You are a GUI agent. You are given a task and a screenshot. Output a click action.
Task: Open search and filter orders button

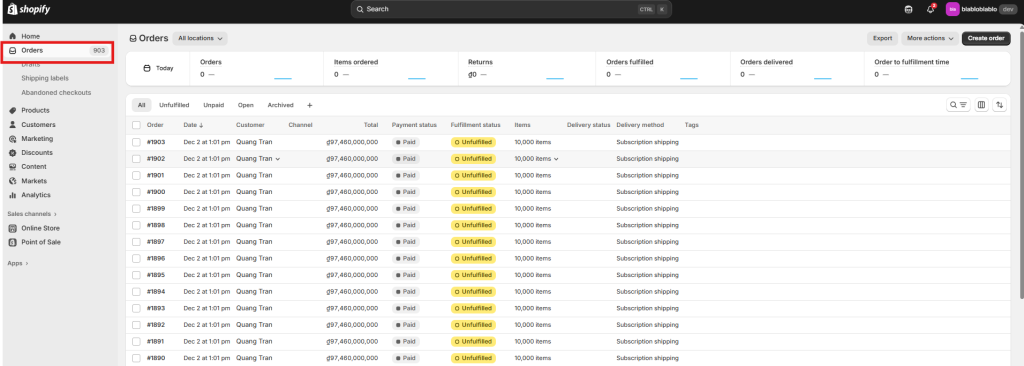[x=959, y=105]
